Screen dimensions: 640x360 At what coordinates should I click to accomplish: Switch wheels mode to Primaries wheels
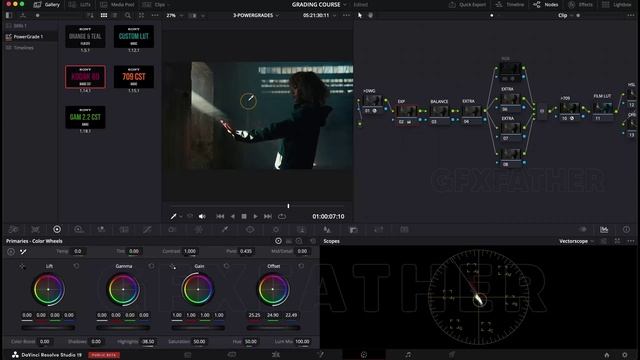278,241
